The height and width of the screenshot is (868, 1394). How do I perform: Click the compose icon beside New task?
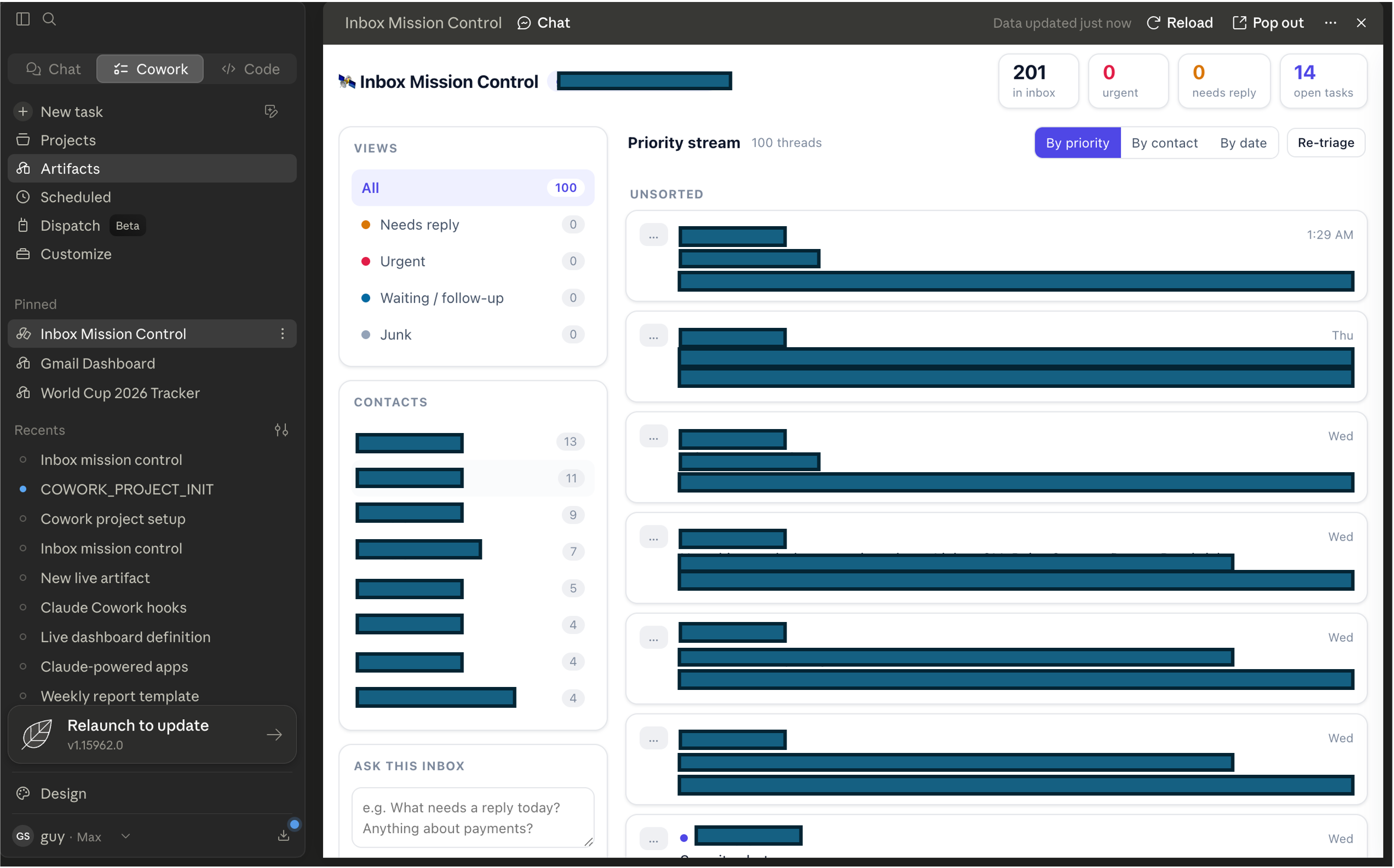point(271,111)
